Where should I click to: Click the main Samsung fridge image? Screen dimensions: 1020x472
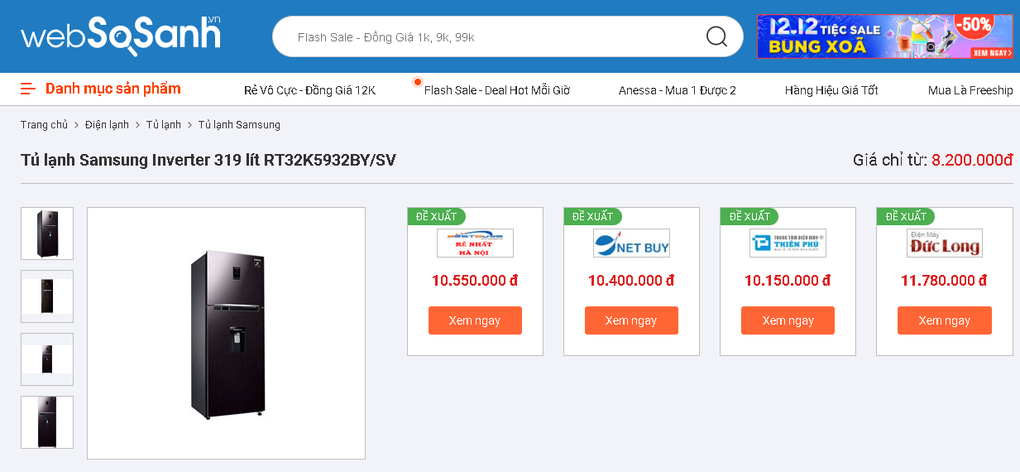point(226,334)
